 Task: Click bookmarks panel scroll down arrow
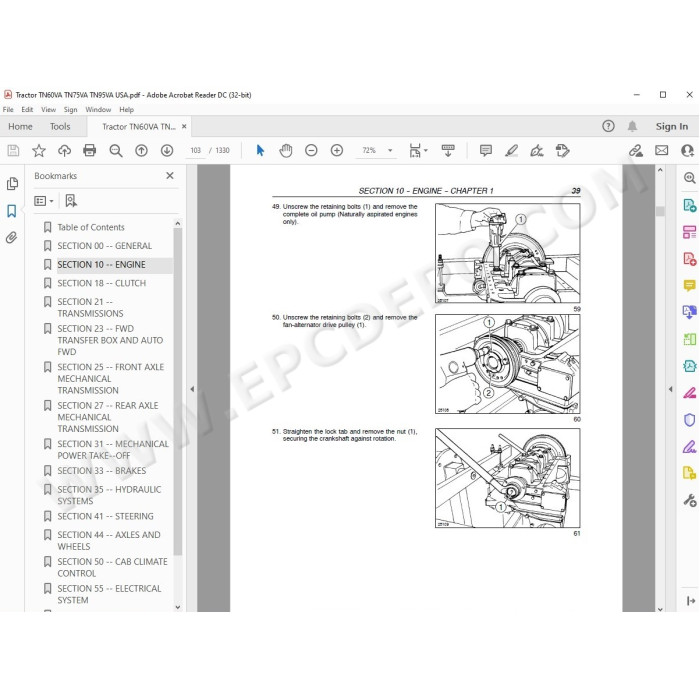(x=178, y=607)
